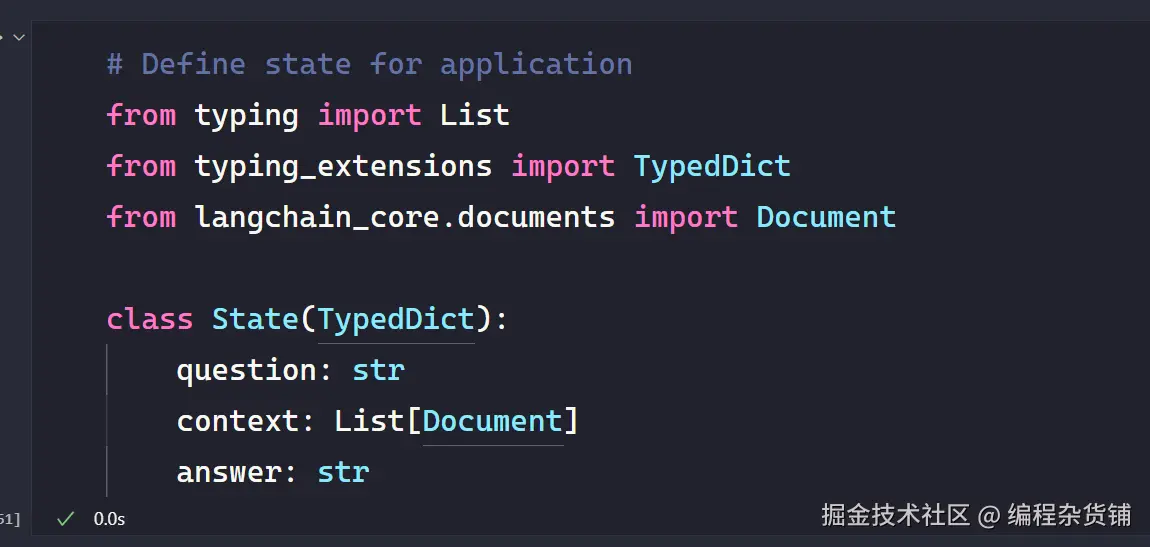Click the "typing_extensions" module name
The image size is (1150, 547).
343,166
